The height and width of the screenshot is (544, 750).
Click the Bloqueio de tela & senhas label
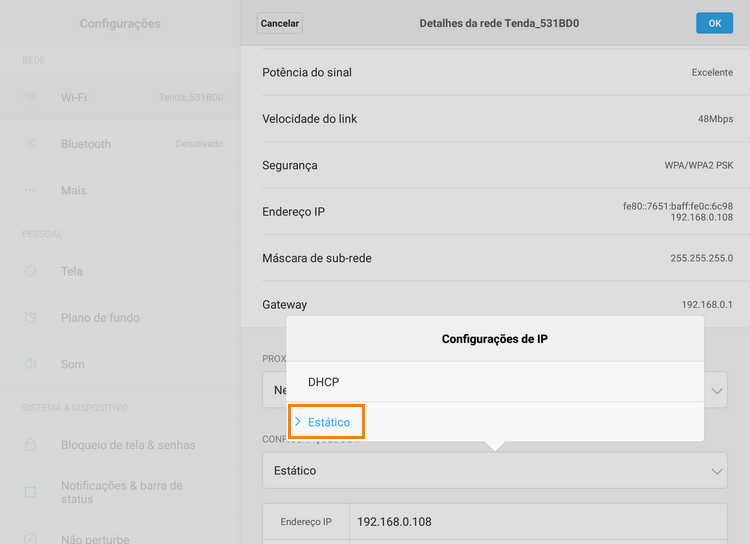click(x=128, y=445)
